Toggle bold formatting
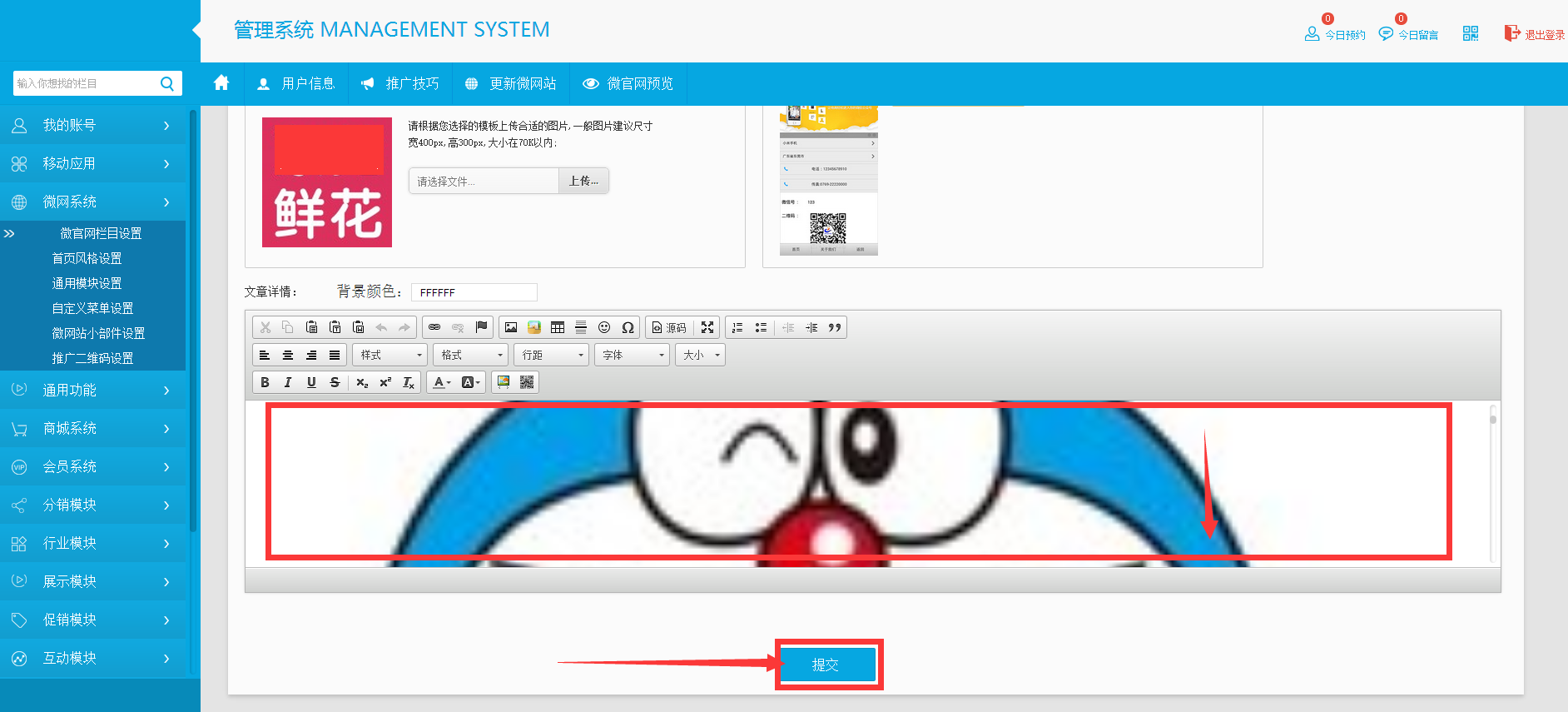The height and width of the screenshot is (712, 1568). pos(265,382)
